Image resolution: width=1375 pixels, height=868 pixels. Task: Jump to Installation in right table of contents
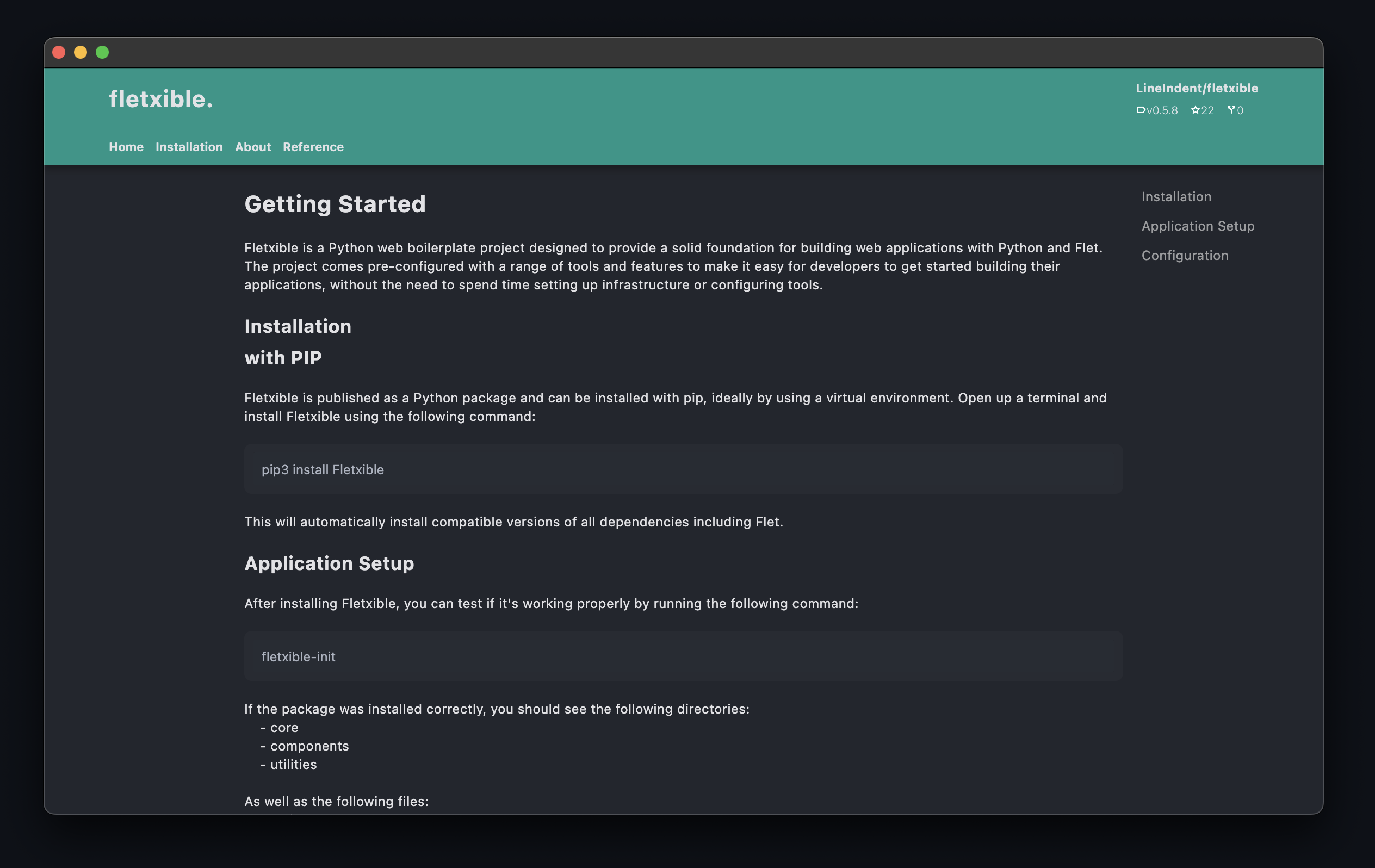pos(1176,196)
